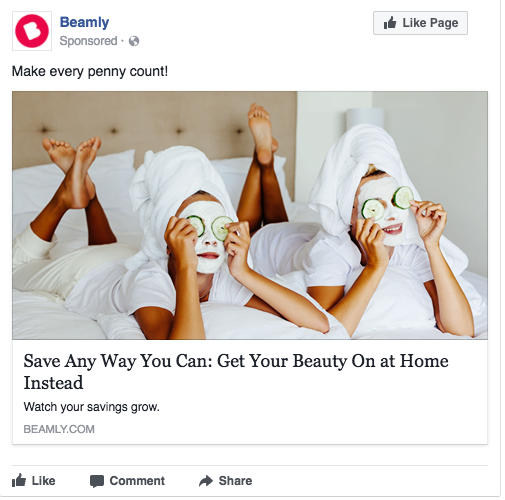Click the Sponsored label
This screenshot has width=505, height=500.
tap(88, 41)
